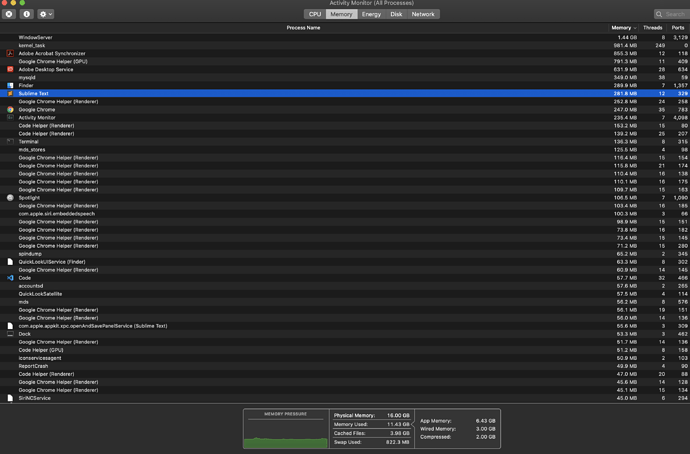The width and height of the screenshot is (690, 454).
Task: Click the Cached Files 3.98 GB entry
Action: click(x=371, y=433)
